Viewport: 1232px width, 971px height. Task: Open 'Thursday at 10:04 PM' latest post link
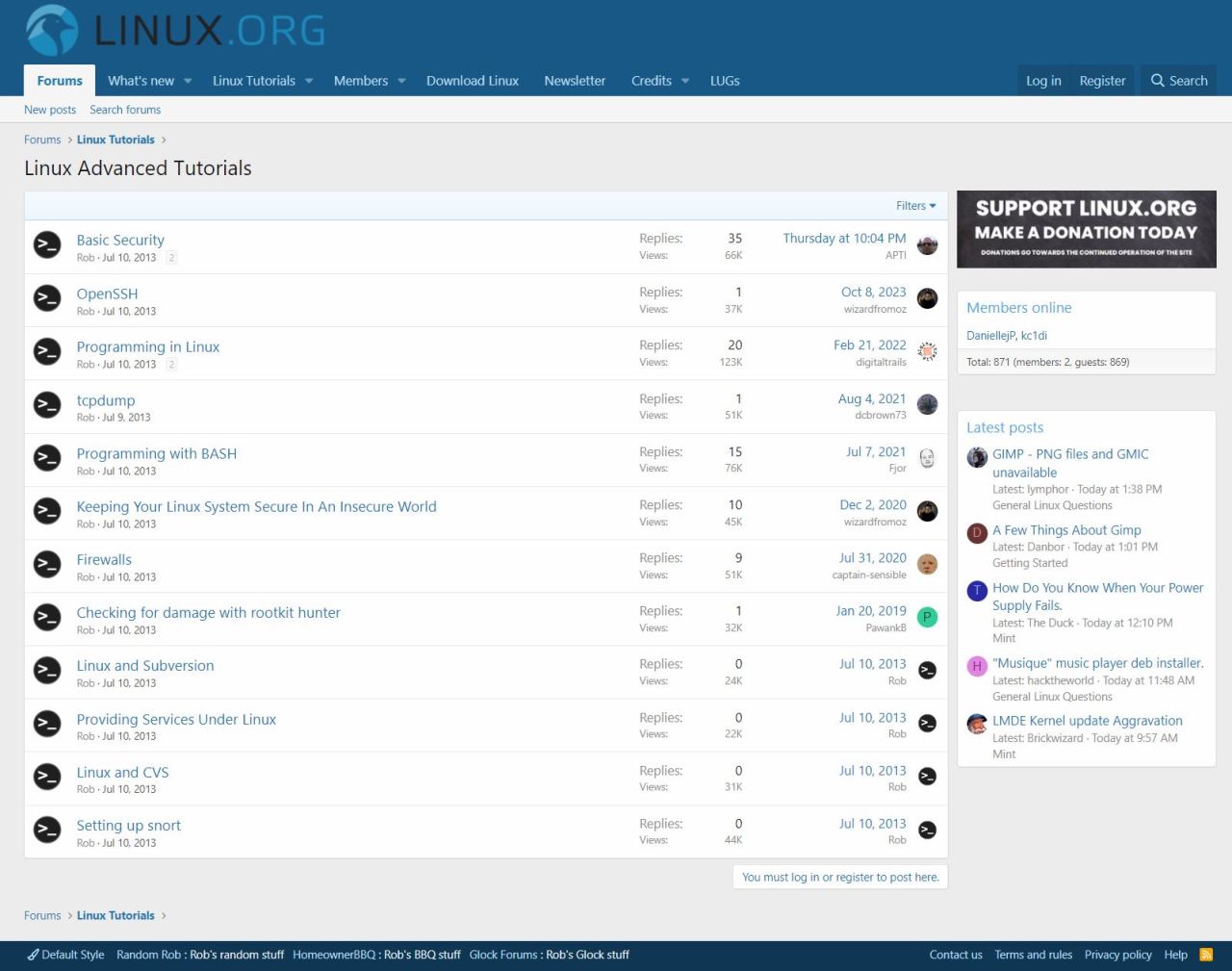[x=844, y=238]
